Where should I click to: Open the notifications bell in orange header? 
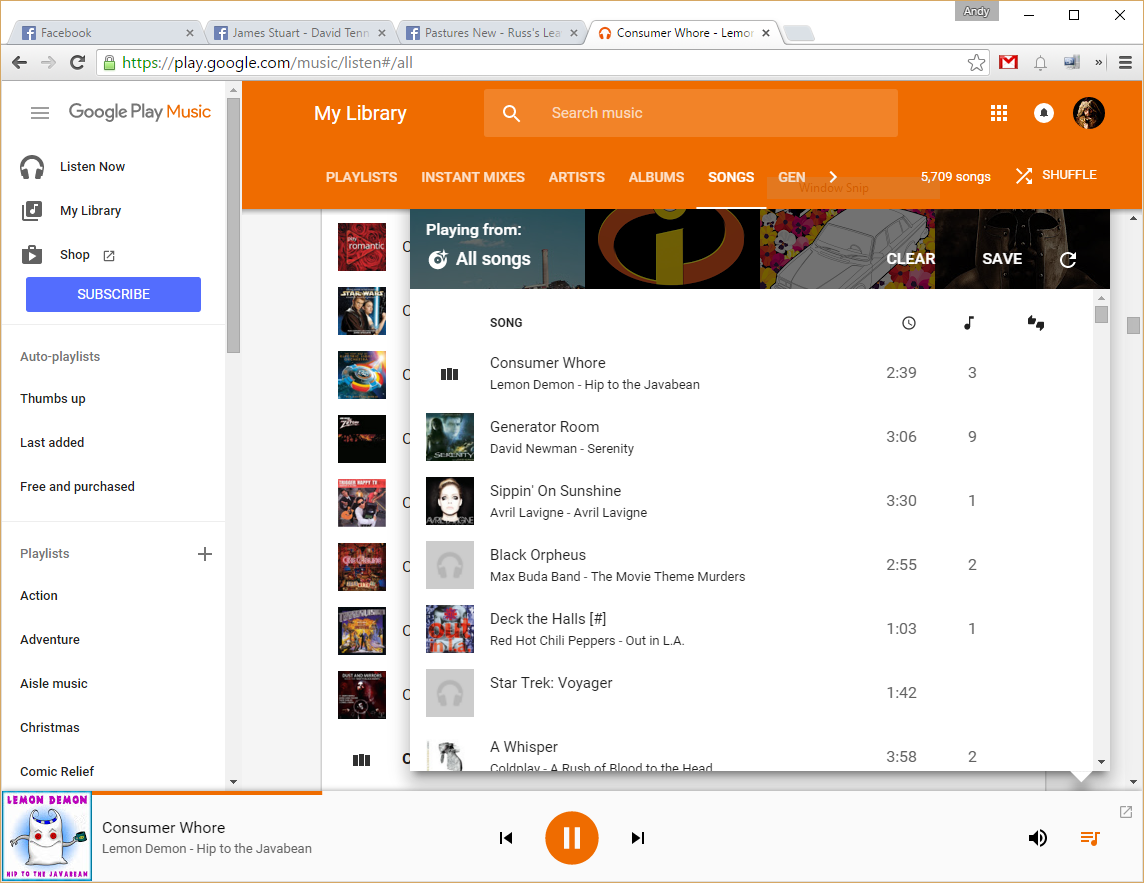pos(1044,113)
